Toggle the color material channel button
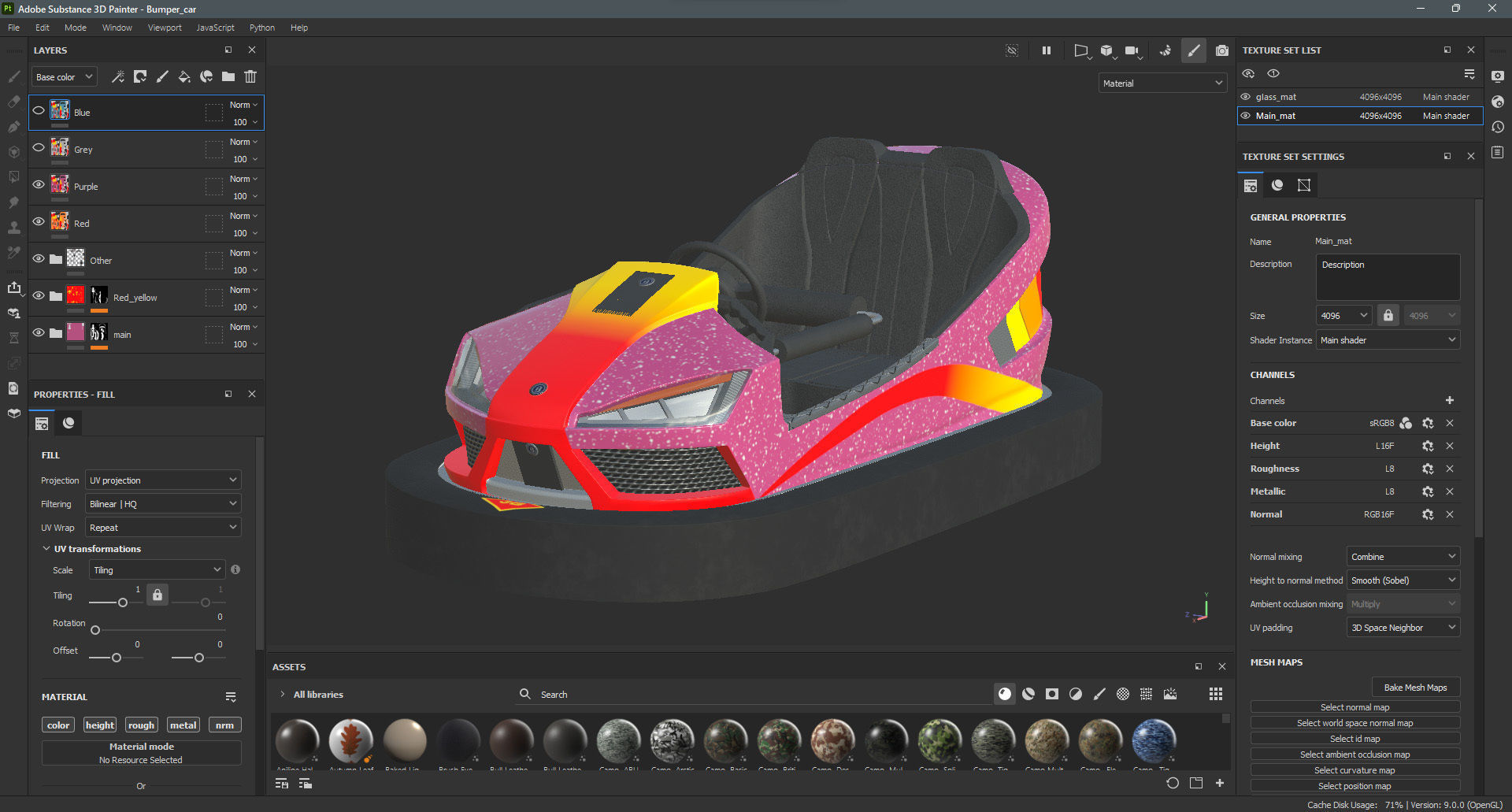 click(58, 725)
